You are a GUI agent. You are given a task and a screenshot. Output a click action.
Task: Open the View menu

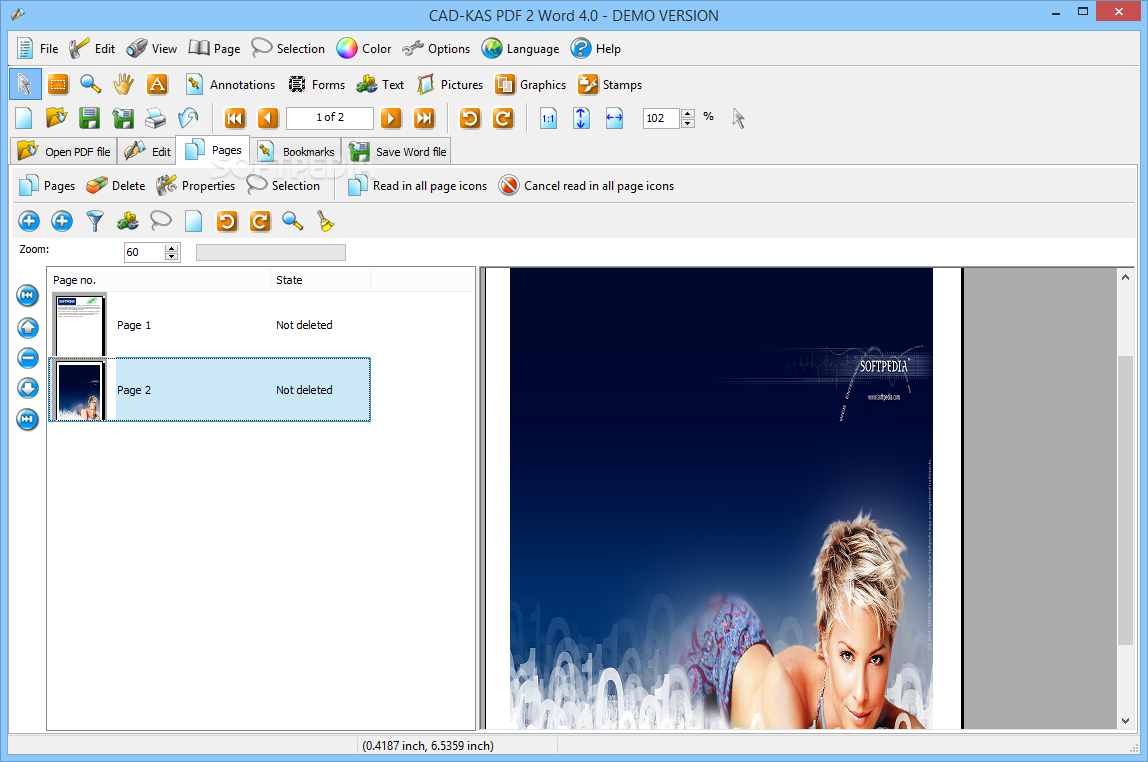click(x=152, y=48)
